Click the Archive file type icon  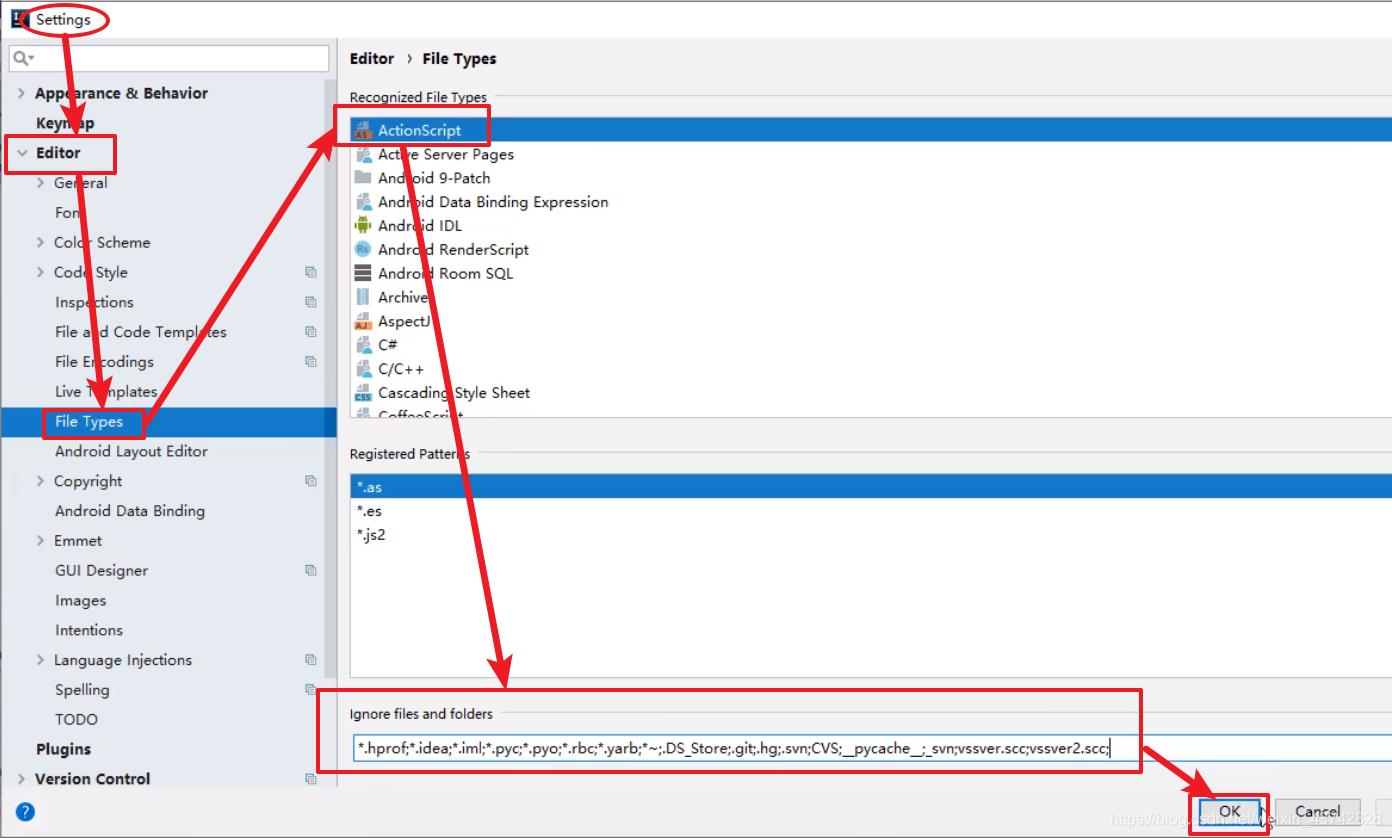click(363, 297)
